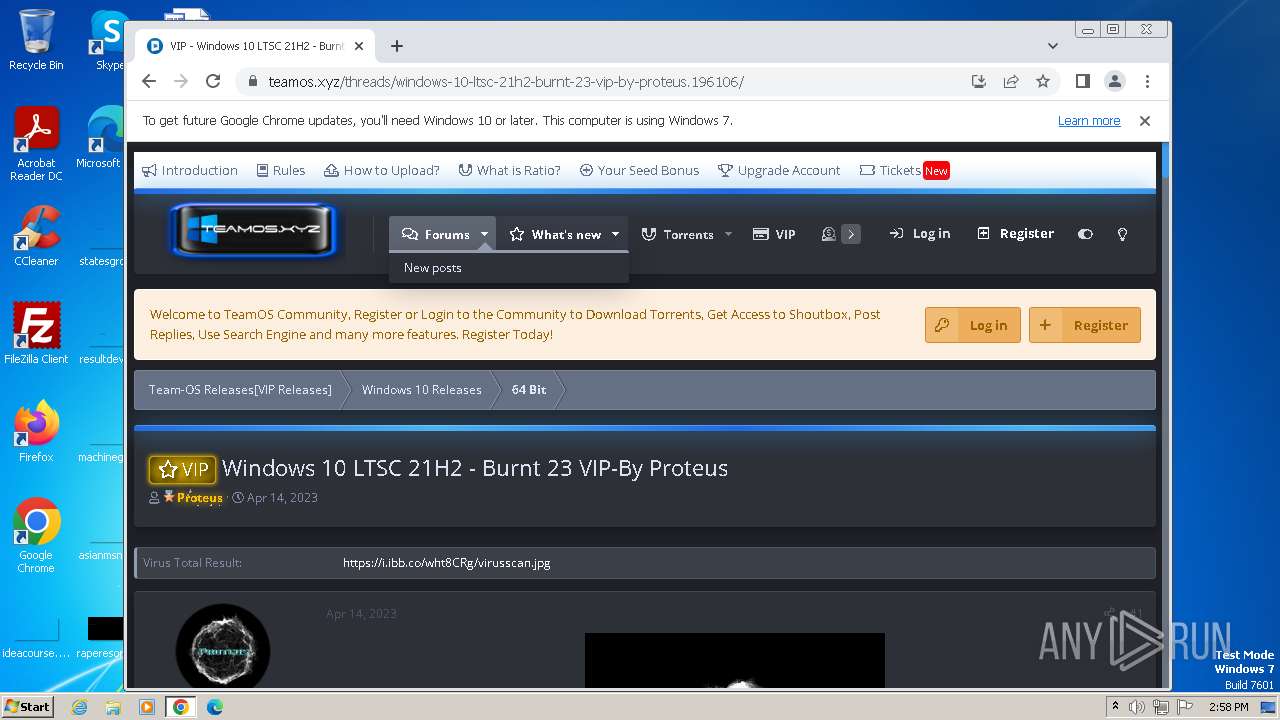
Task: Click the right arrow to show more nav items
Action: (x=851, y=234)
